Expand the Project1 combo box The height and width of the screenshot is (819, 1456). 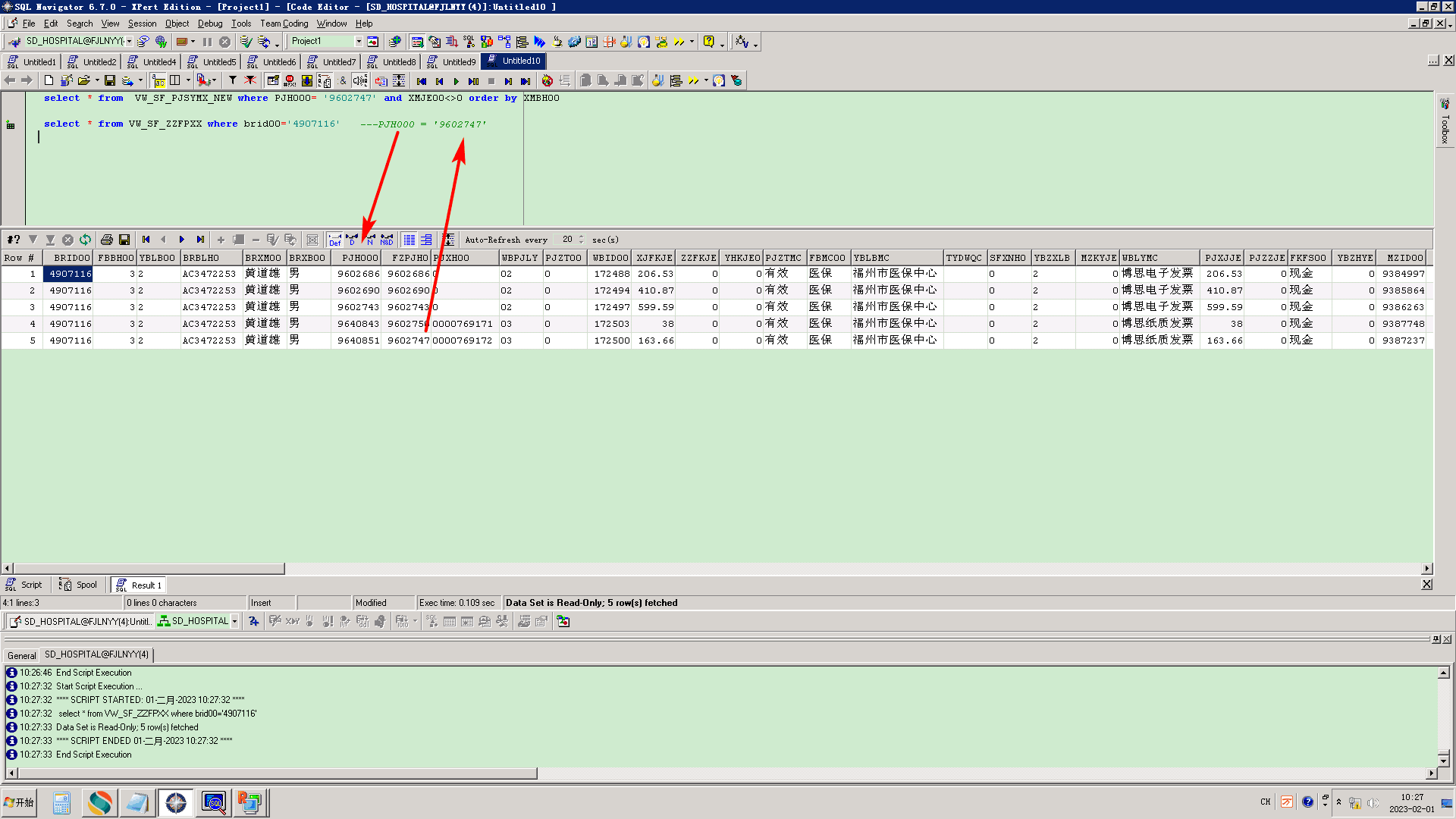pyautogui.click(x=359, y=42)
